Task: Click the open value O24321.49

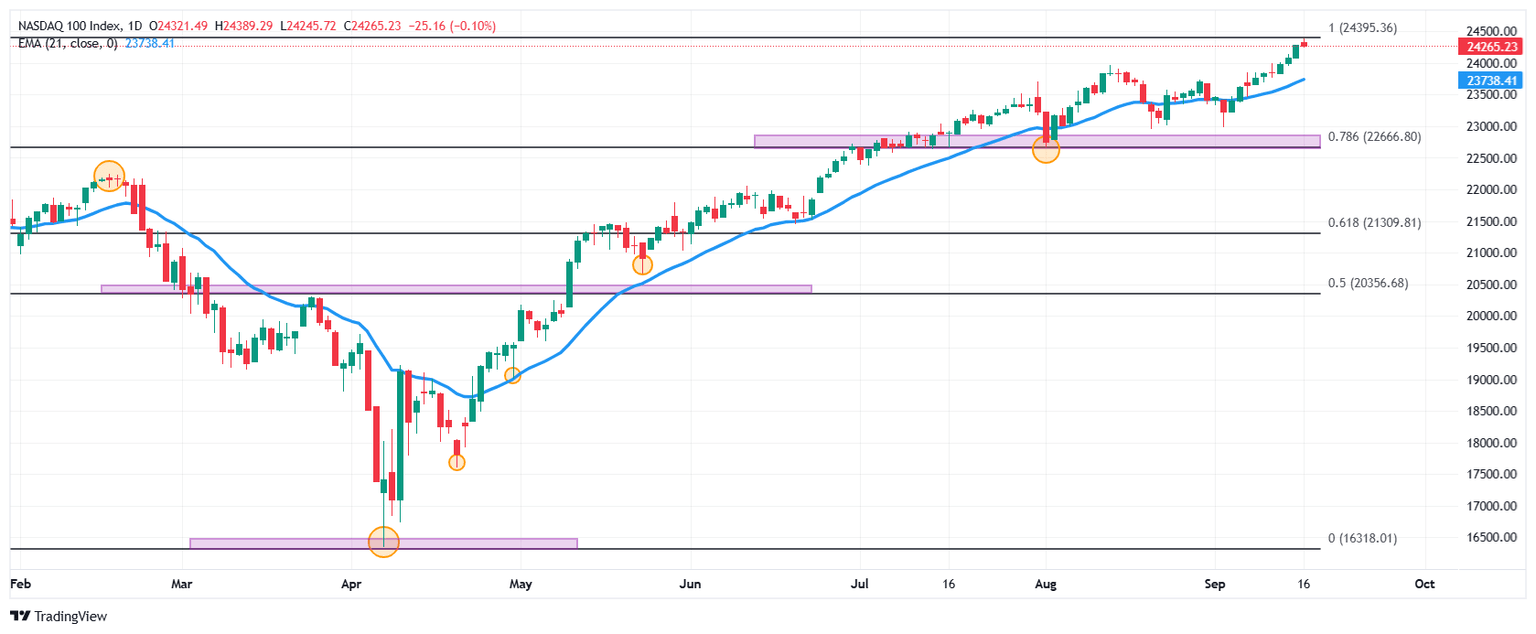Action: 178,25
